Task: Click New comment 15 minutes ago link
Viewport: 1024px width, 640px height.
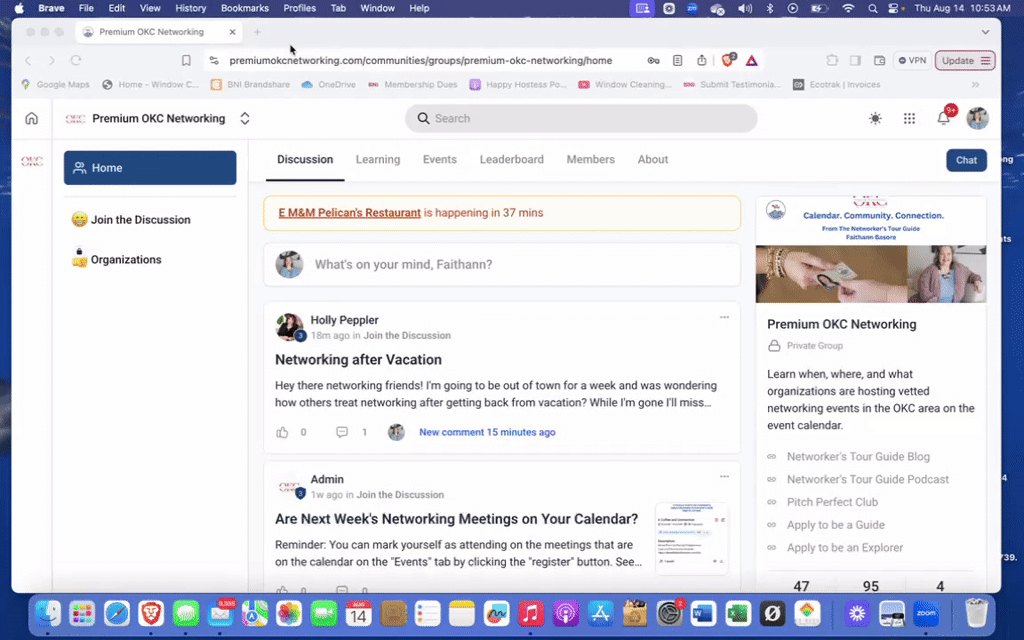Action: [487, 432]
